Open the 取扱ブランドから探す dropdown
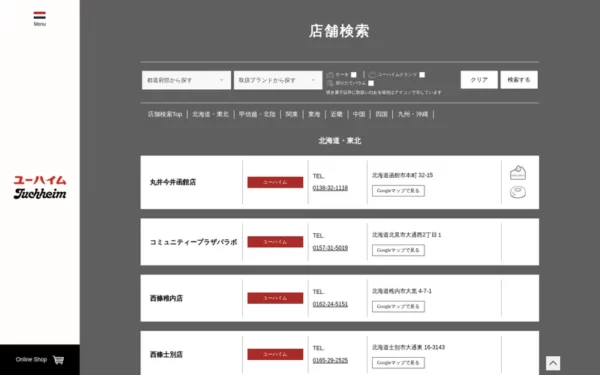 [278, 80]
